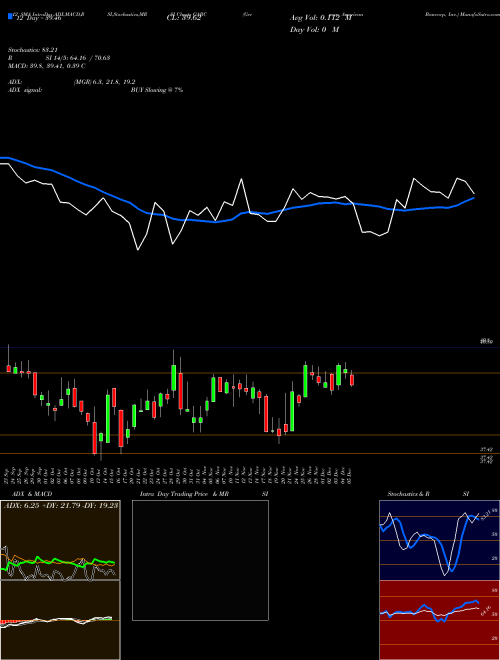Click the "Stochastics & R" panel title
Viewport: 500px width, 660px height.
[409, 494]
